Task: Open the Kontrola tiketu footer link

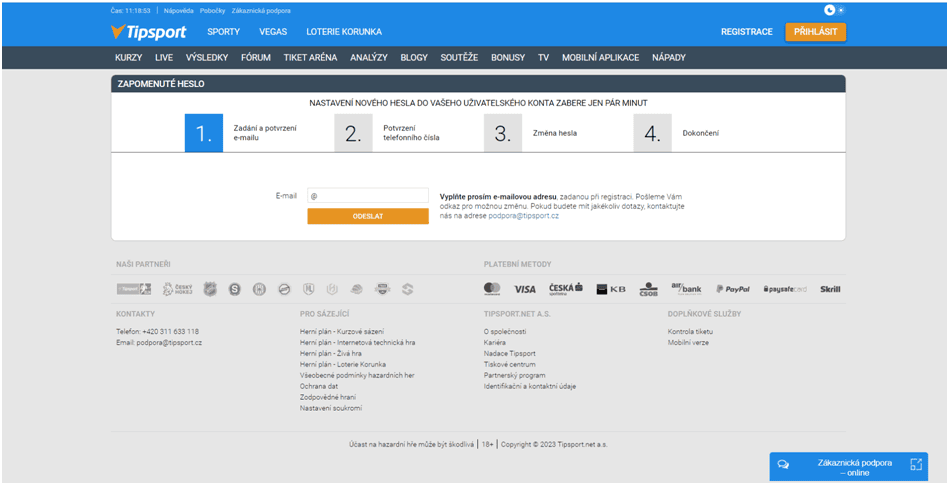Action: [x=690, y=332]
